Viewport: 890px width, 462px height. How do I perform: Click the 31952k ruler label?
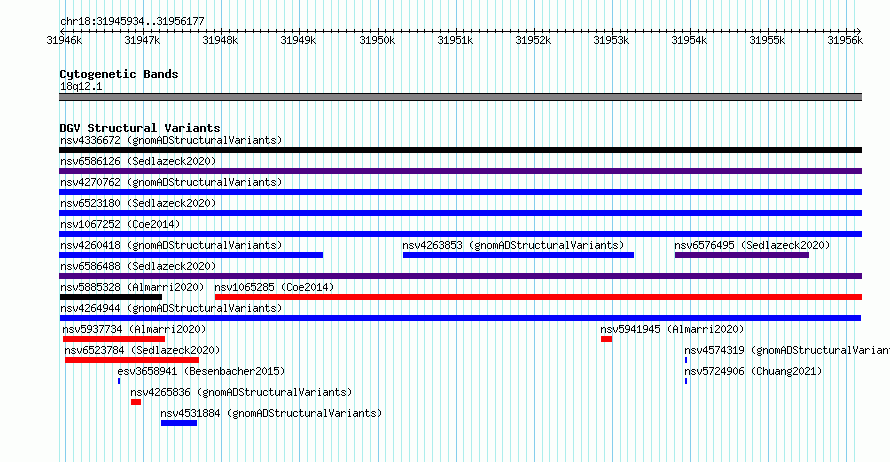533,40
